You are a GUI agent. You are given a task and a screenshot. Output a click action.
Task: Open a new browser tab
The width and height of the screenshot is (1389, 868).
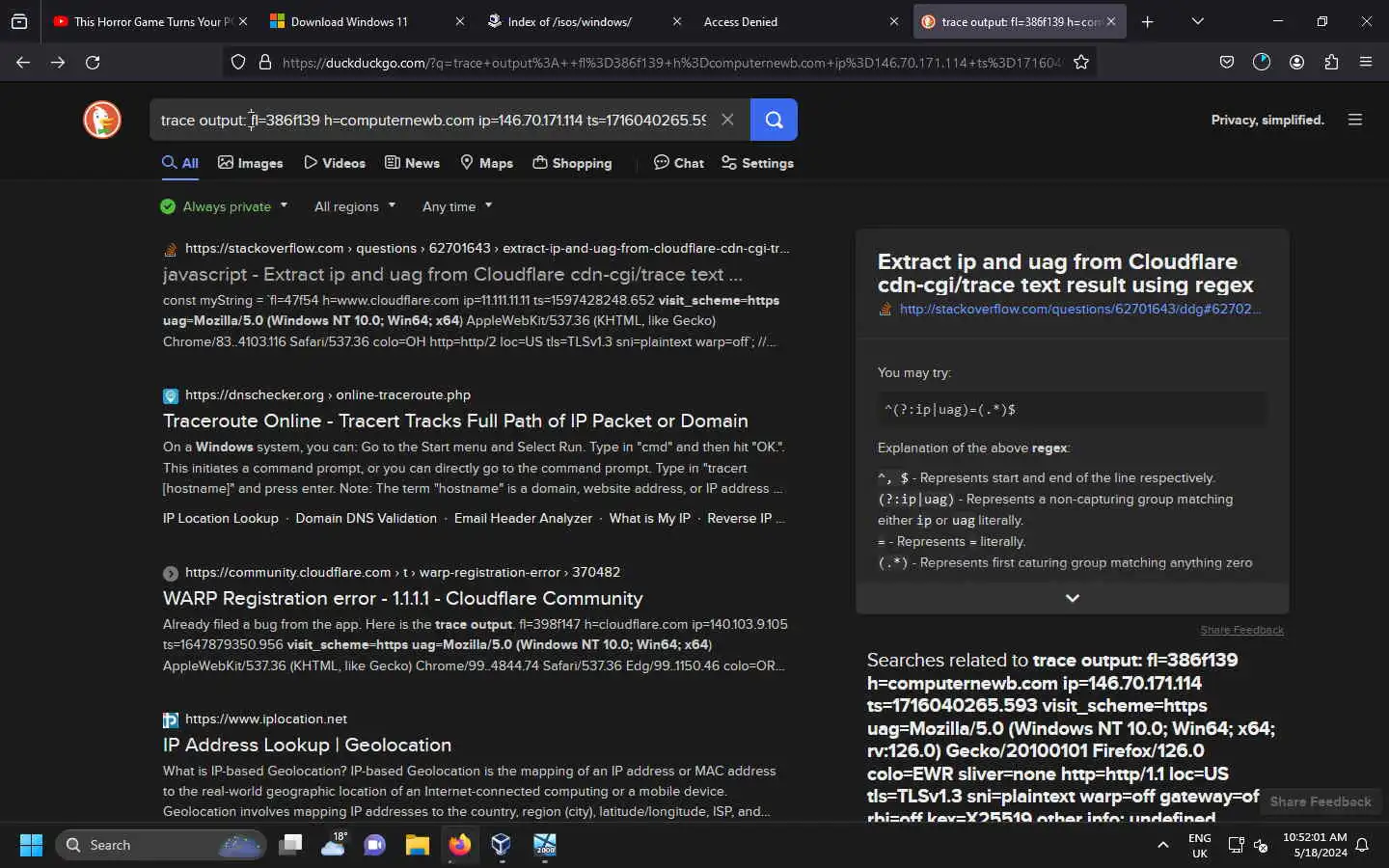click(x=1148, y=21)
